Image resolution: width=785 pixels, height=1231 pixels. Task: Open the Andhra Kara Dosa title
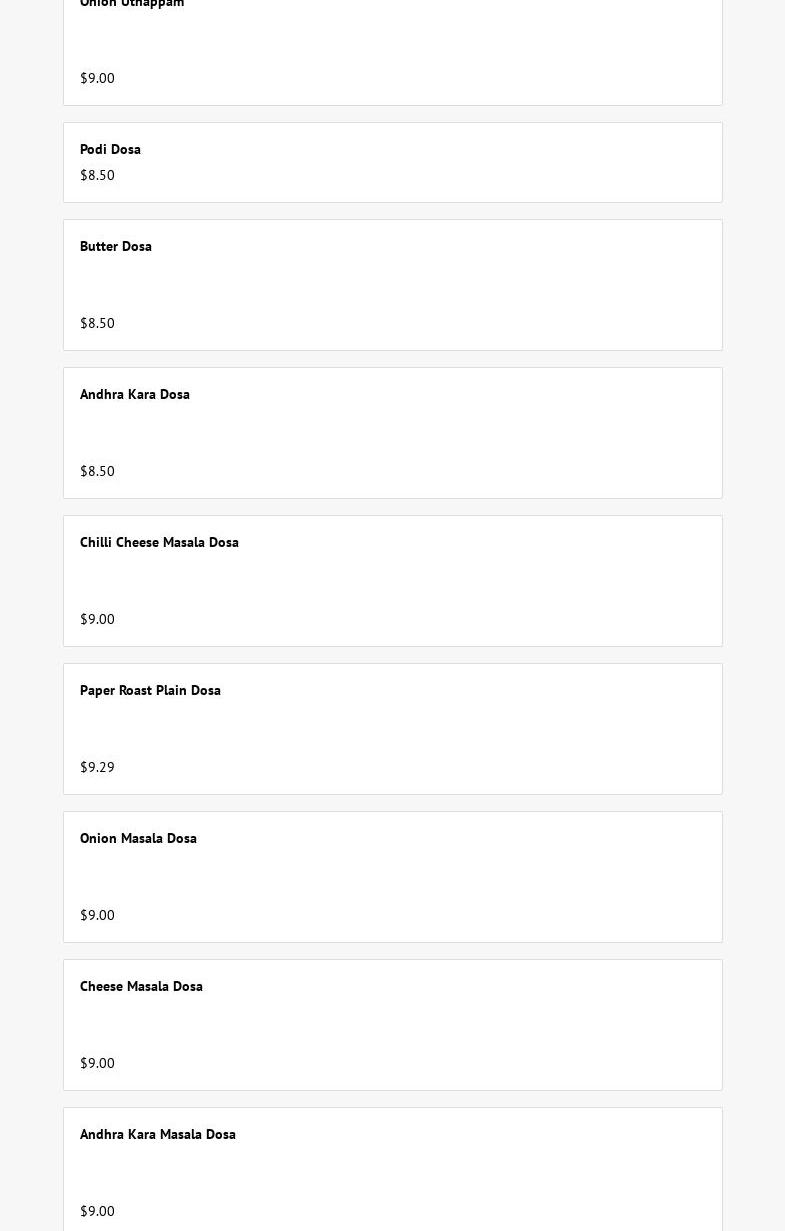point(135,394)
